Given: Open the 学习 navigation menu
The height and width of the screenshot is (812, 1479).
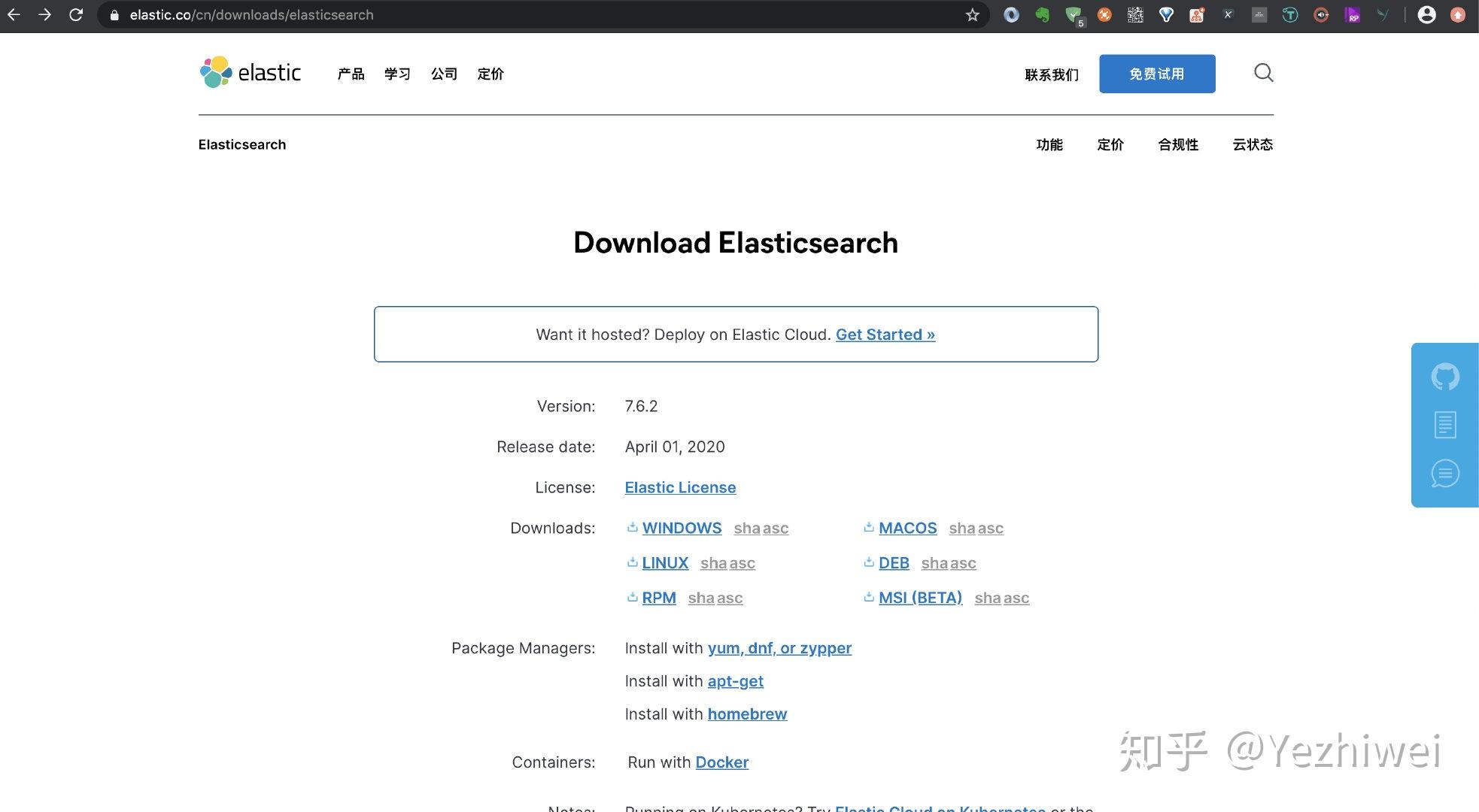Looking at the screenshot, I should point(396,74).
